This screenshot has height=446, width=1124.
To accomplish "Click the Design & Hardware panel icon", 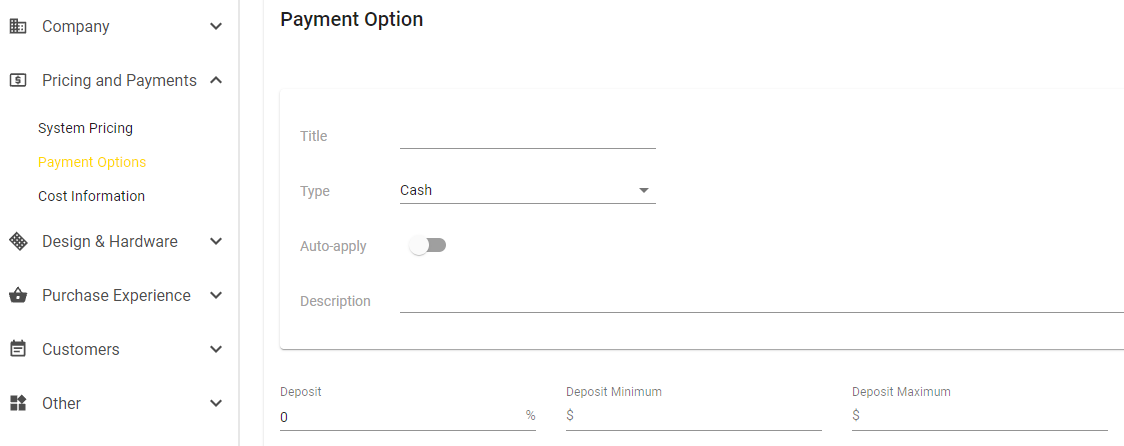I will (18, 242).
